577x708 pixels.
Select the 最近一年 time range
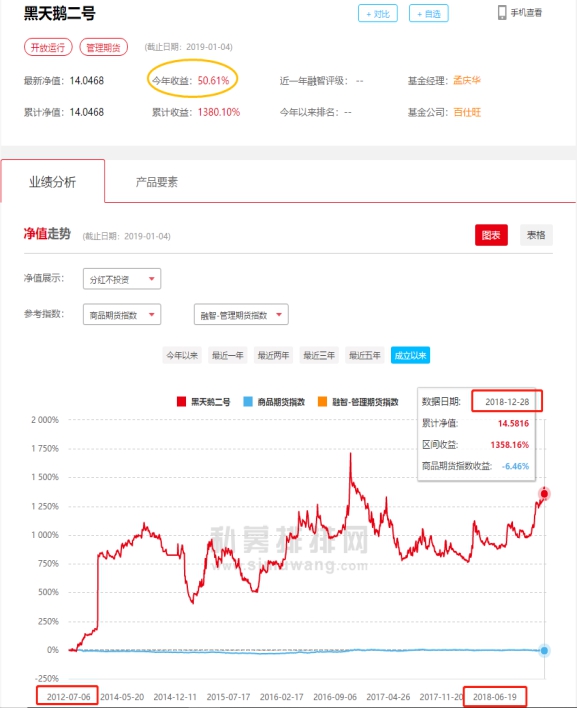[228, 355]
